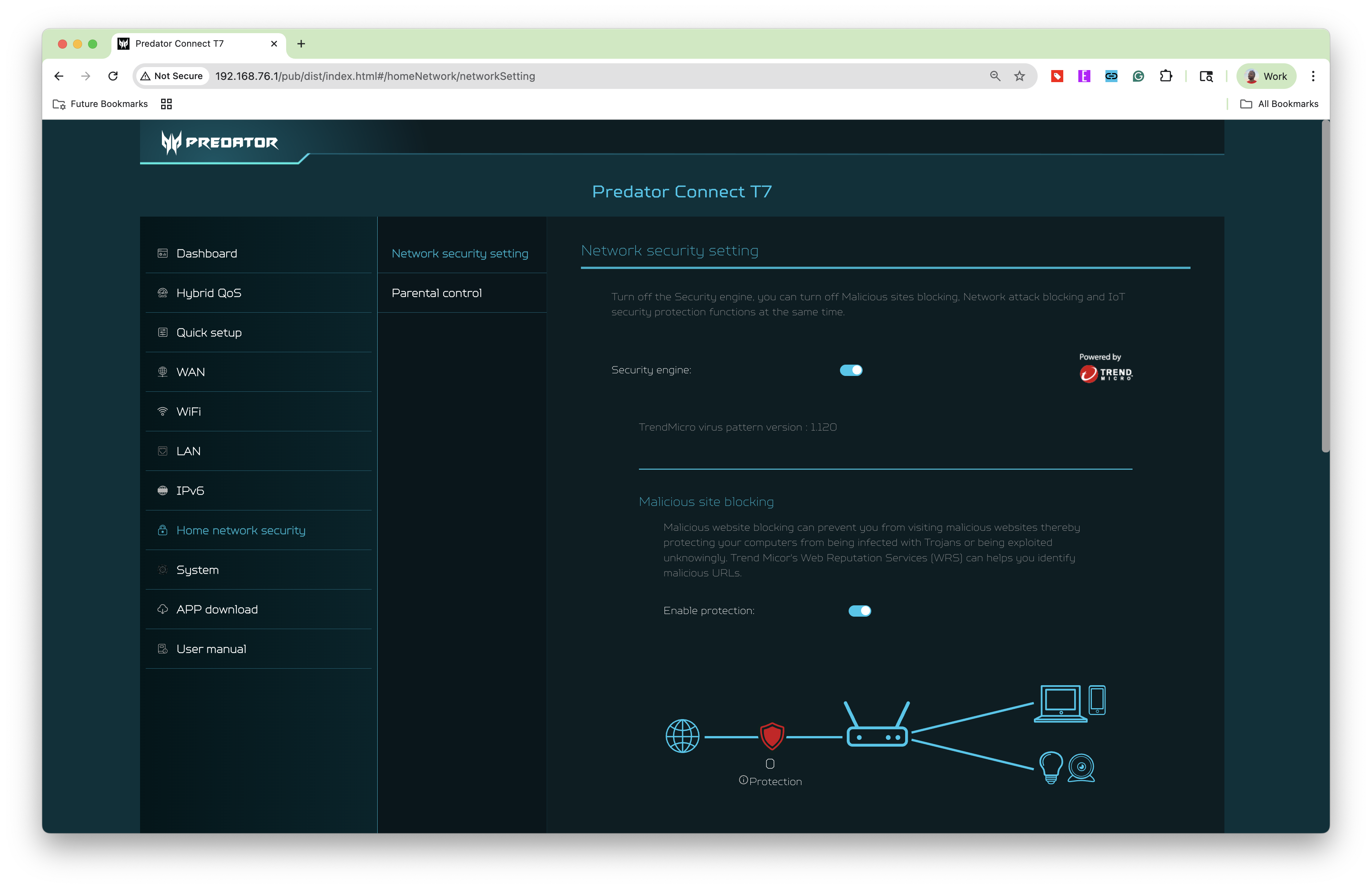The width and height of the screenshot is (1372, 889).
Task: Click the Protection info icon
Action: pos(743,780)
